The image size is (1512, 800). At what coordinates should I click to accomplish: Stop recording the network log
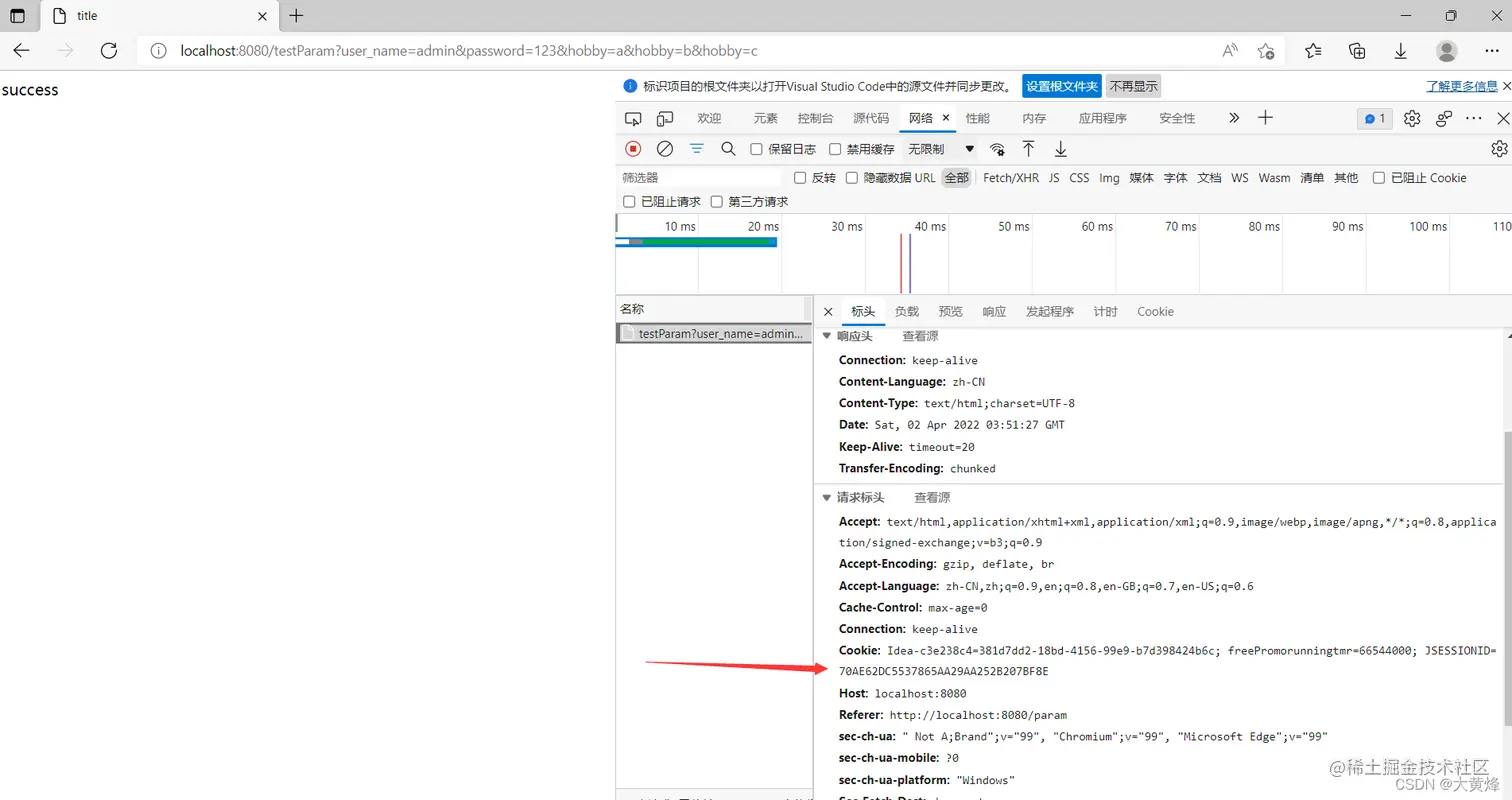point(633,149)
